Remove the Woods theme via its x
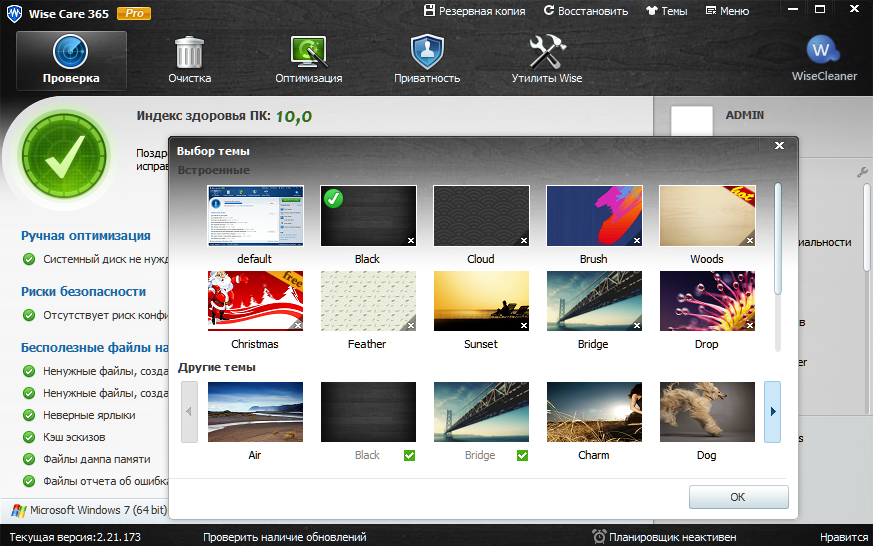The width and height of the screenshot is (873, 546). [750, 240]
